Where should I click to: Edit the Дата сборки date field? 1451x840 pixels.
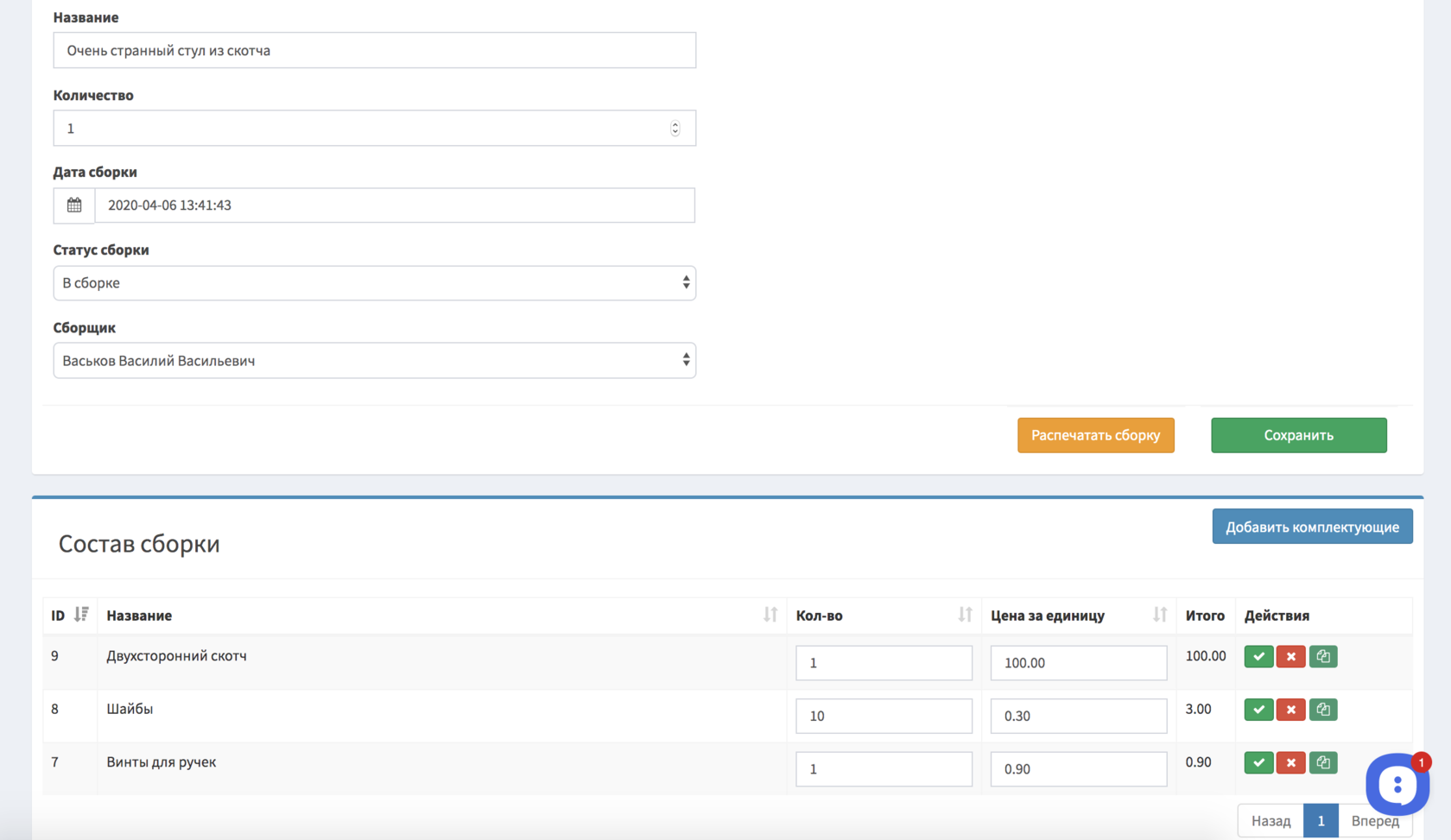coord(395,205)
